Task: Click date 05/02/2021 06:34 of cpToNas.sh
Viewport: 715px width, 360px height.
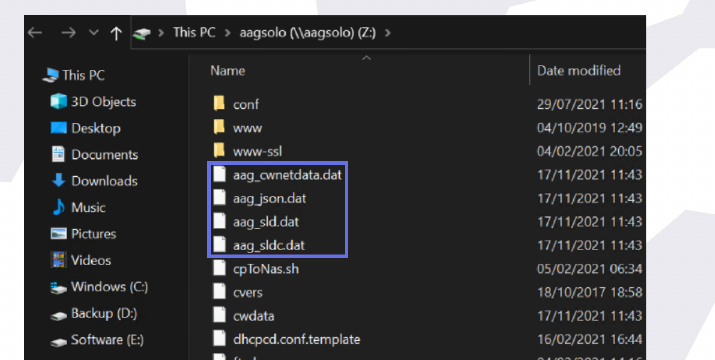Action: (x=590, y=269)
